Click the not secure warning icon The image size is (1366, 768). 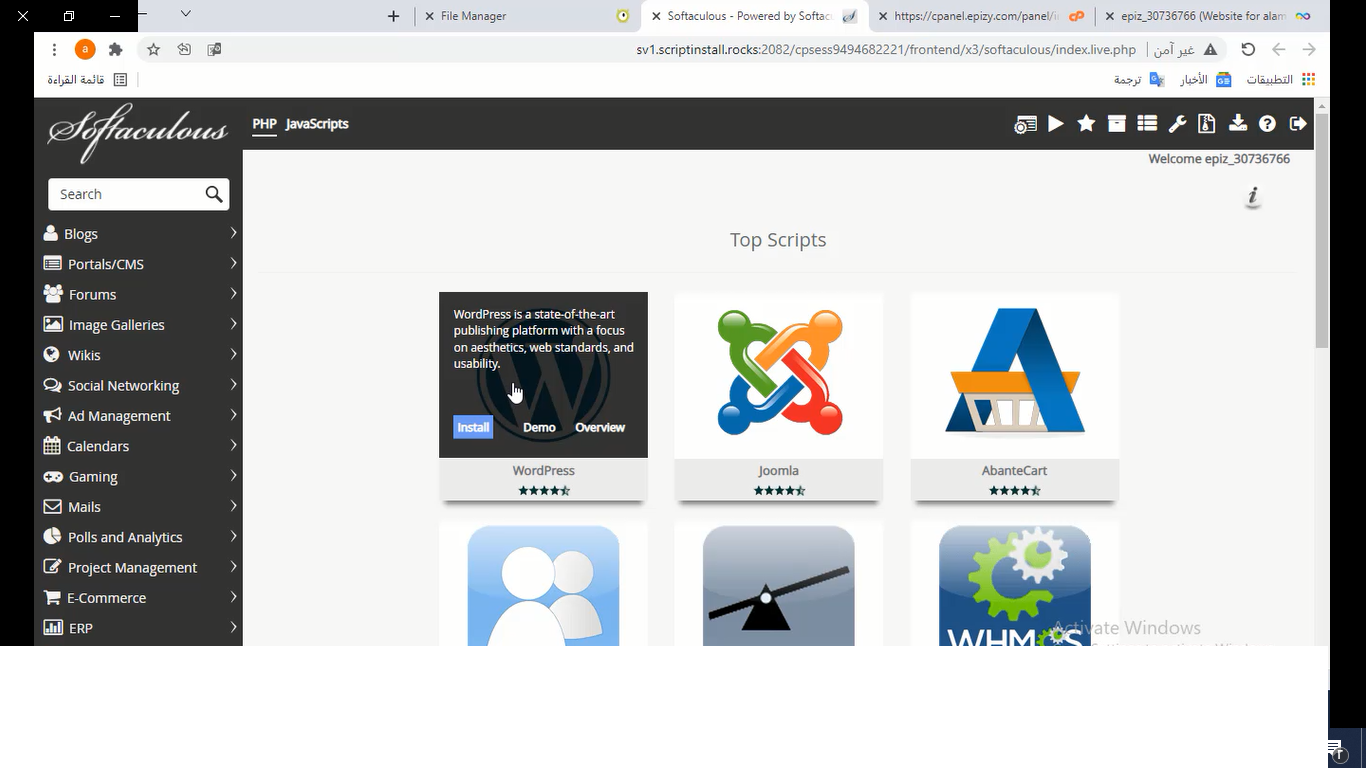(x=1210, y=49)
